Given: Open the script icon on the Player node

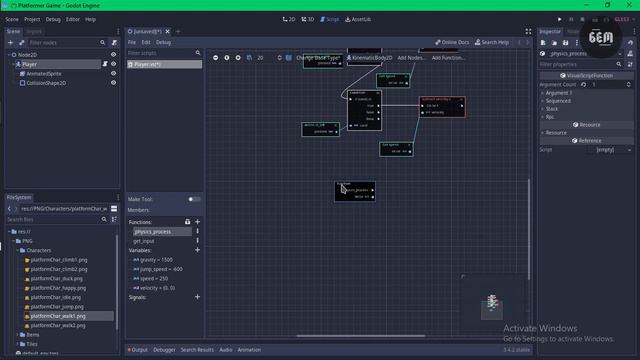Looking at the screenshot, I should (x=105, y=64).
